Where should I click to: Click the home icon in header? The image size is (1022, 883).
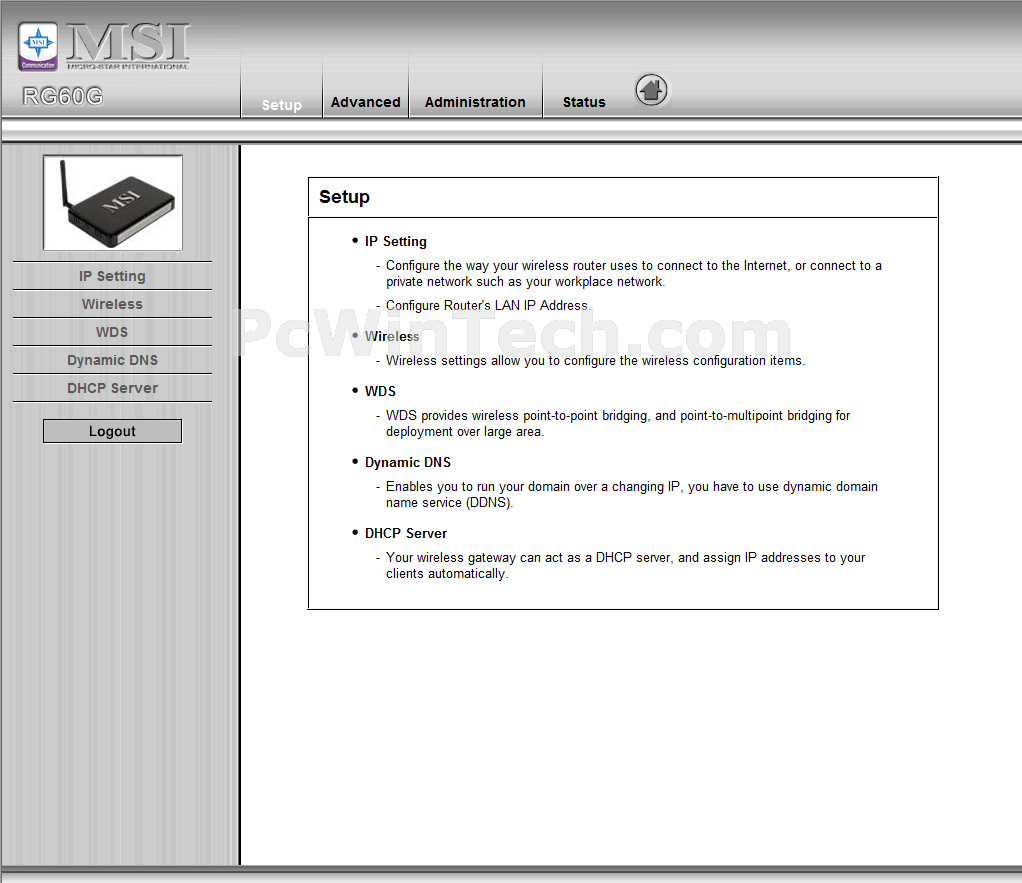pyautogui.click(x=651, y=90)
